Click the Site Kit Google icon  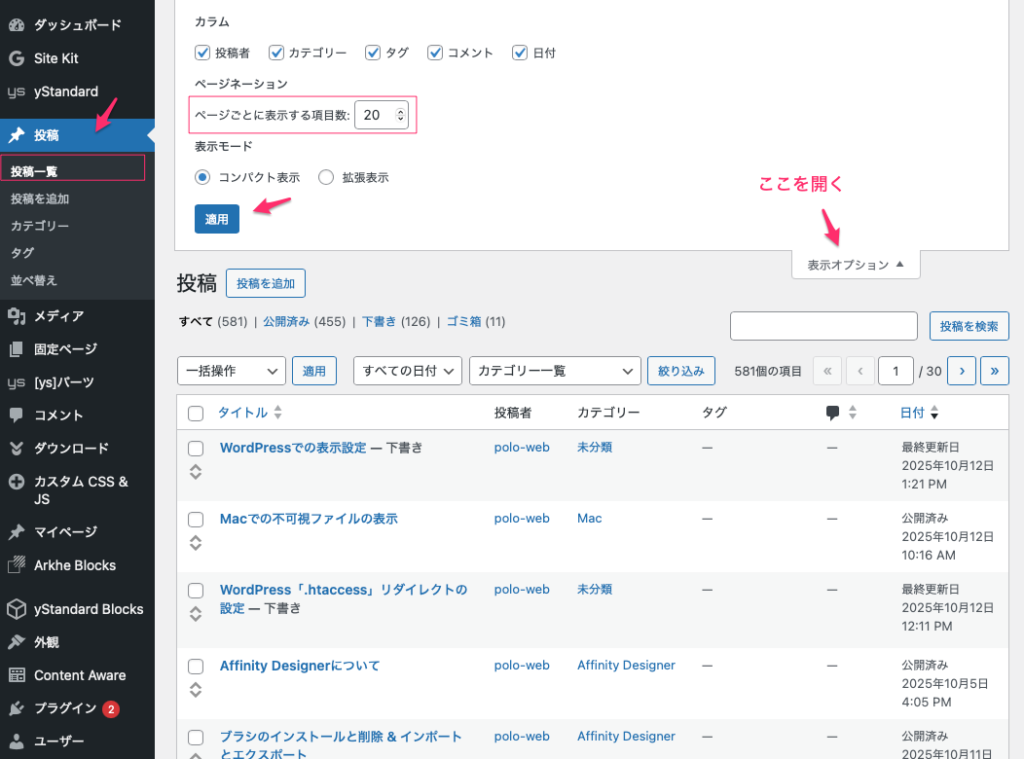click(x=16, y=58)
